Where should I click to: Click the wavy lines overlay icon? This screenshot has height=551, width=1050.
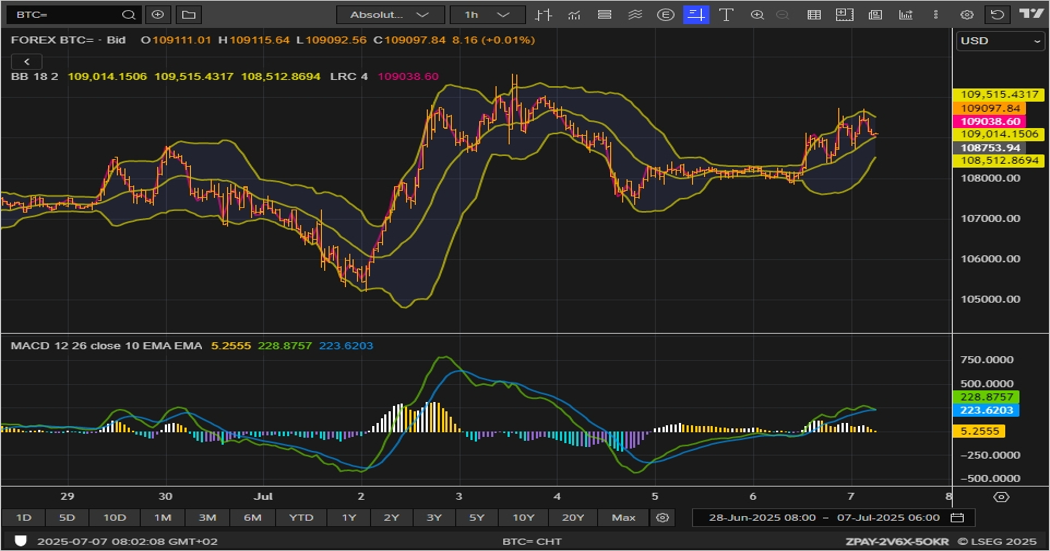click(x=635, y=14)
